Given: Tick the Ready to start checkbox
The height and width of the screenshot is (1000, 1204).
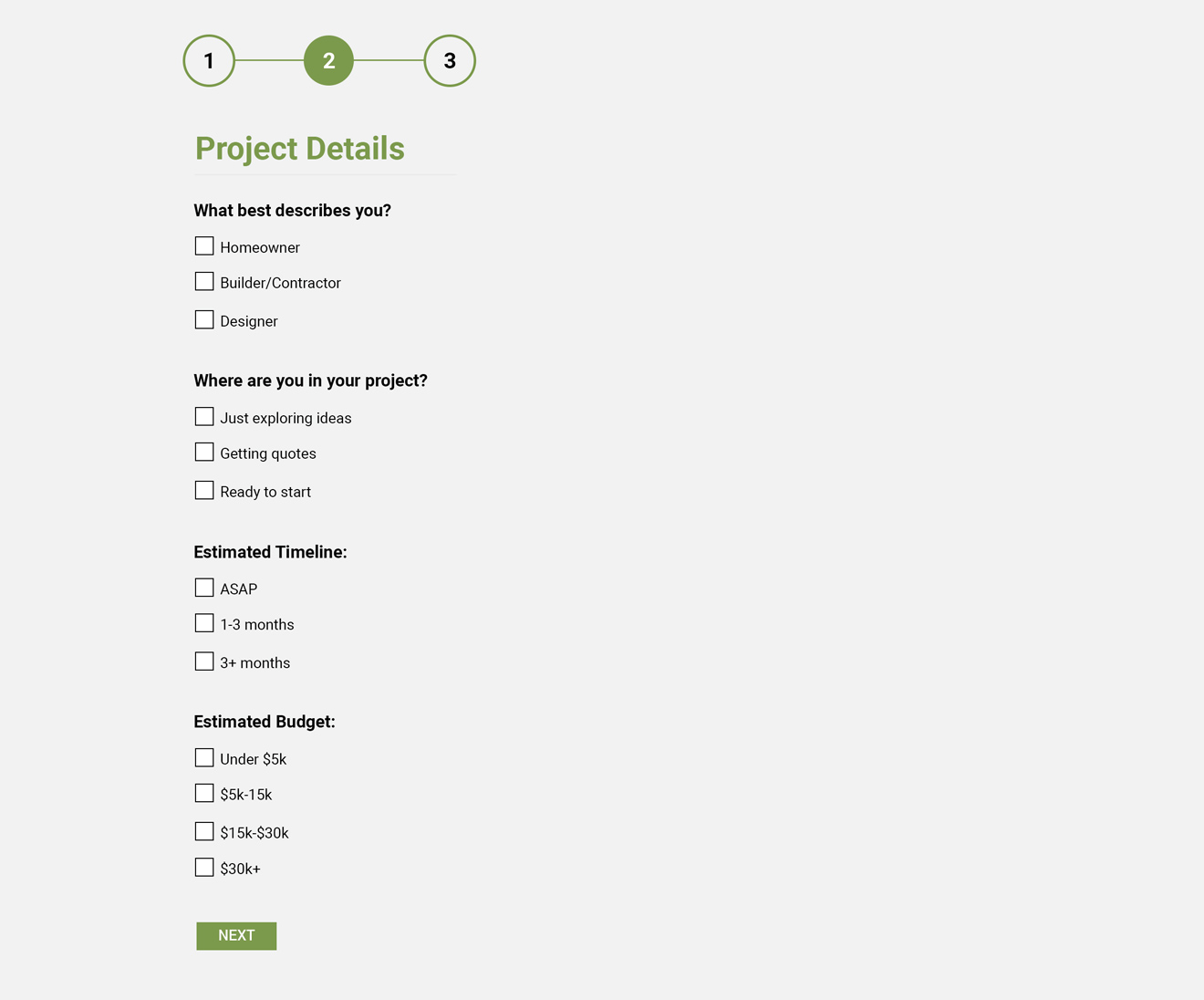Looking at the screenshot, I should pyautogui.click(x=204, y=491).
